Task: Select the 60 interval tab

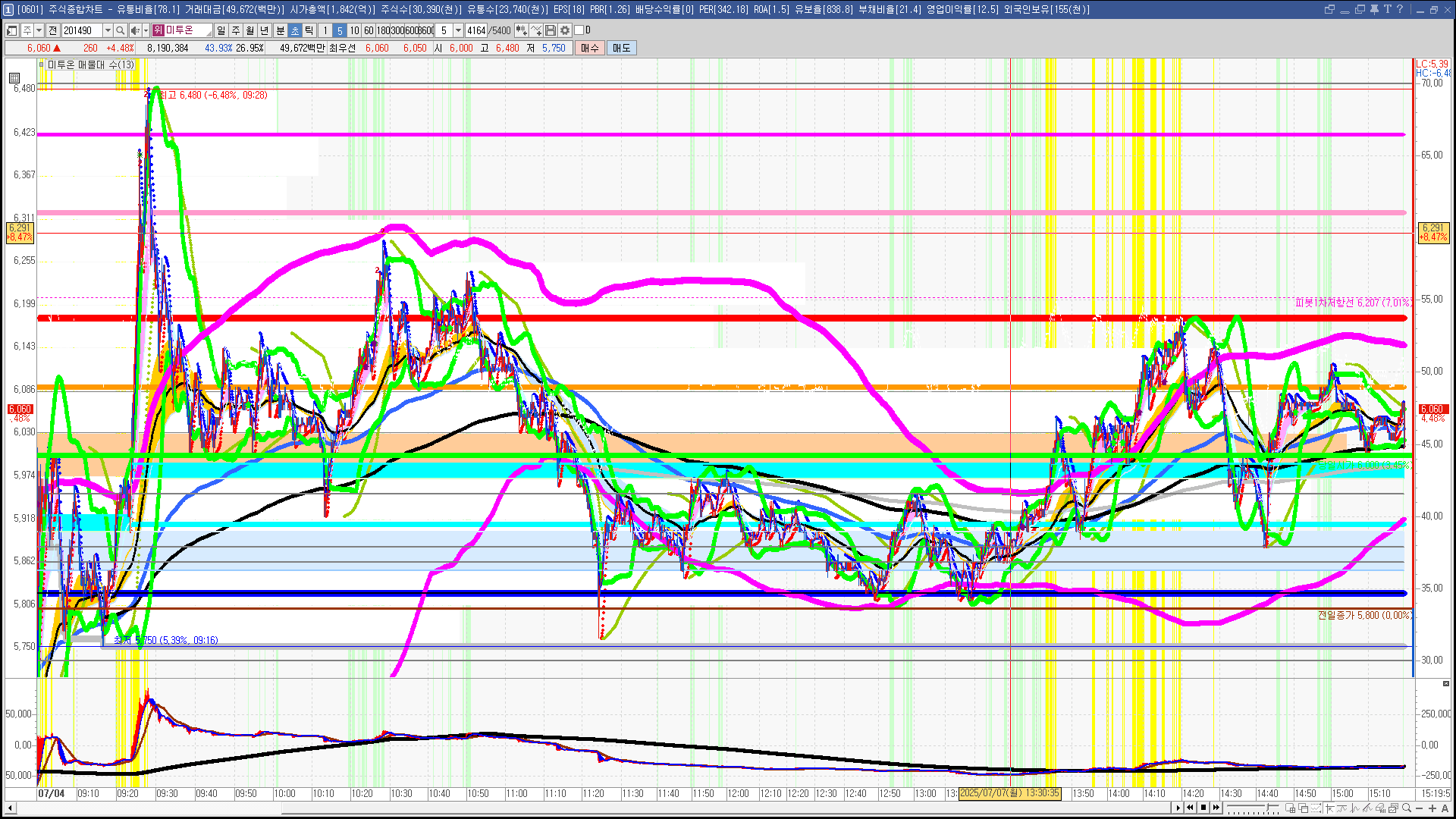Action: click(369, 30)
